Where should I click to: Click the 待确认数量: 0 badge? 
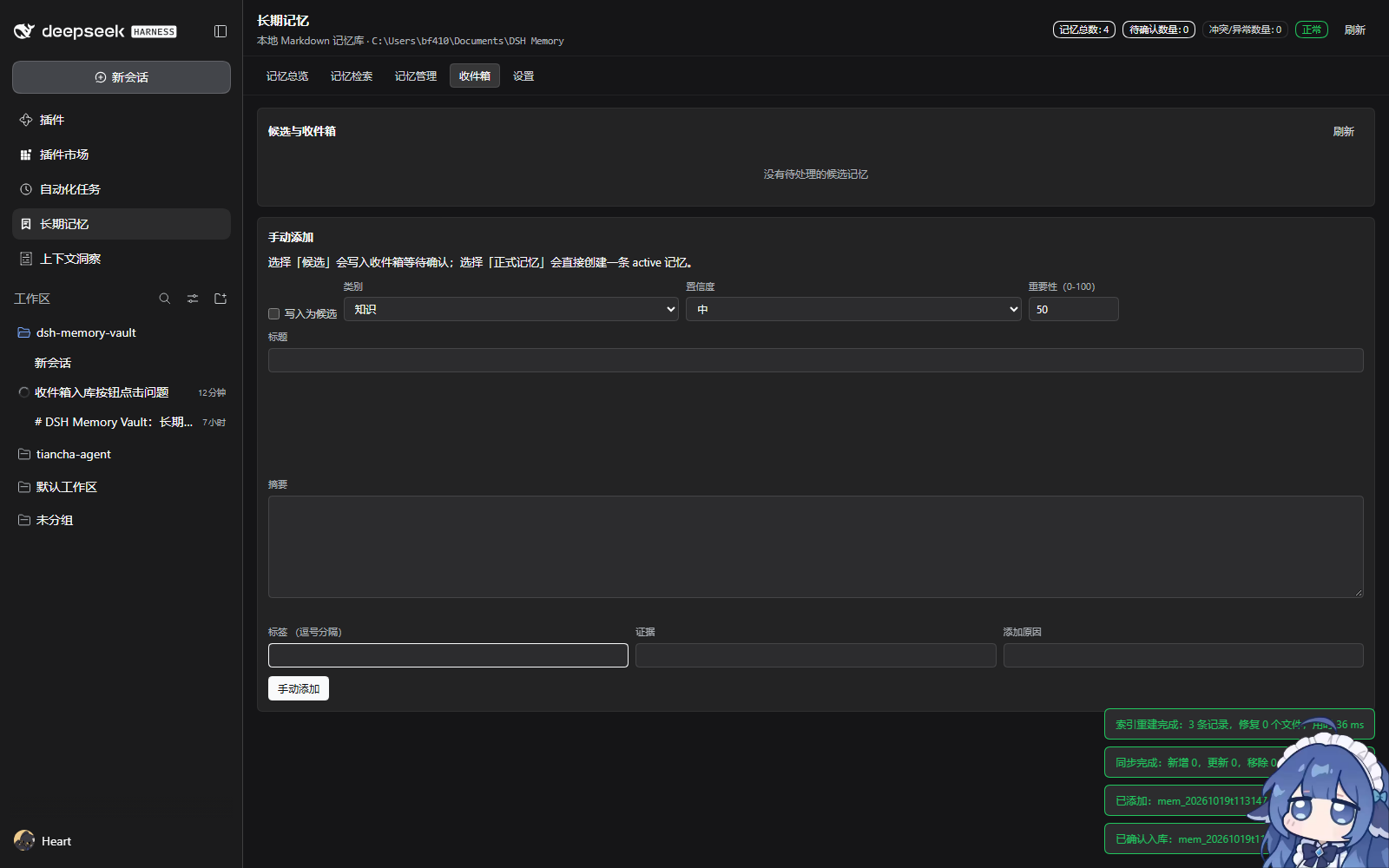(1159, 30)
